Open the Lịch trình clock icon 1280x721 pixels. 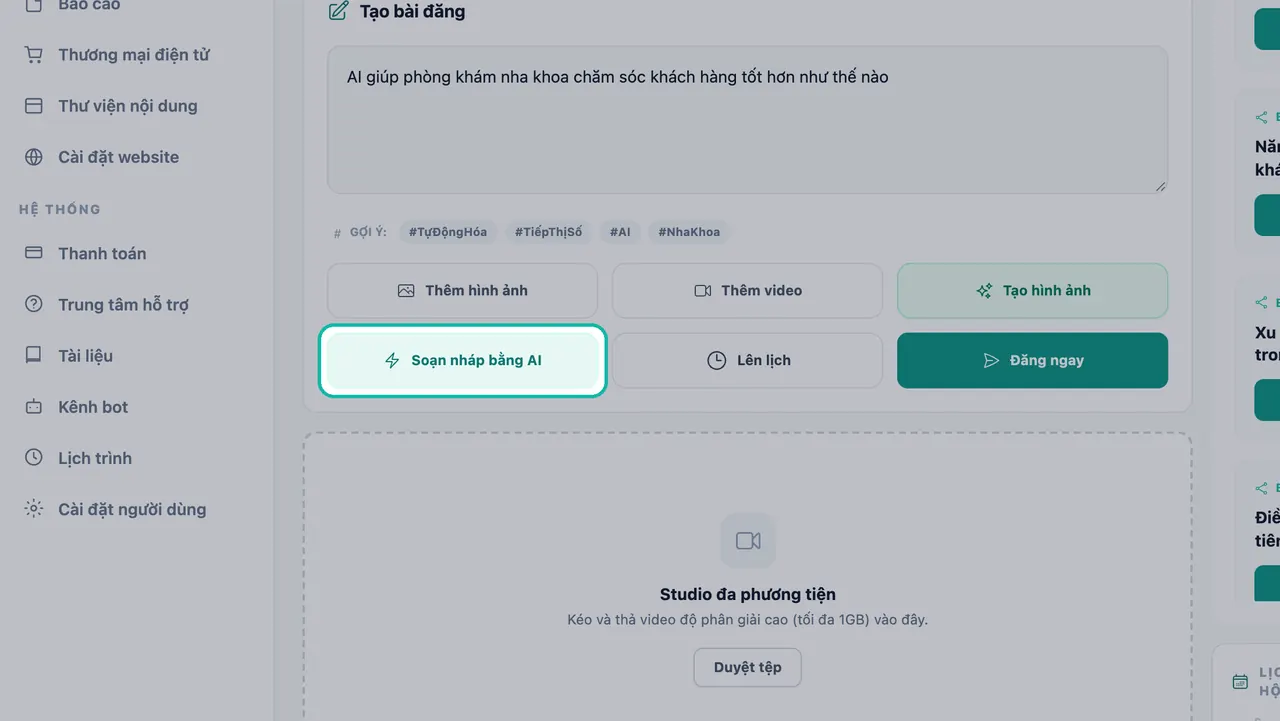34,458
